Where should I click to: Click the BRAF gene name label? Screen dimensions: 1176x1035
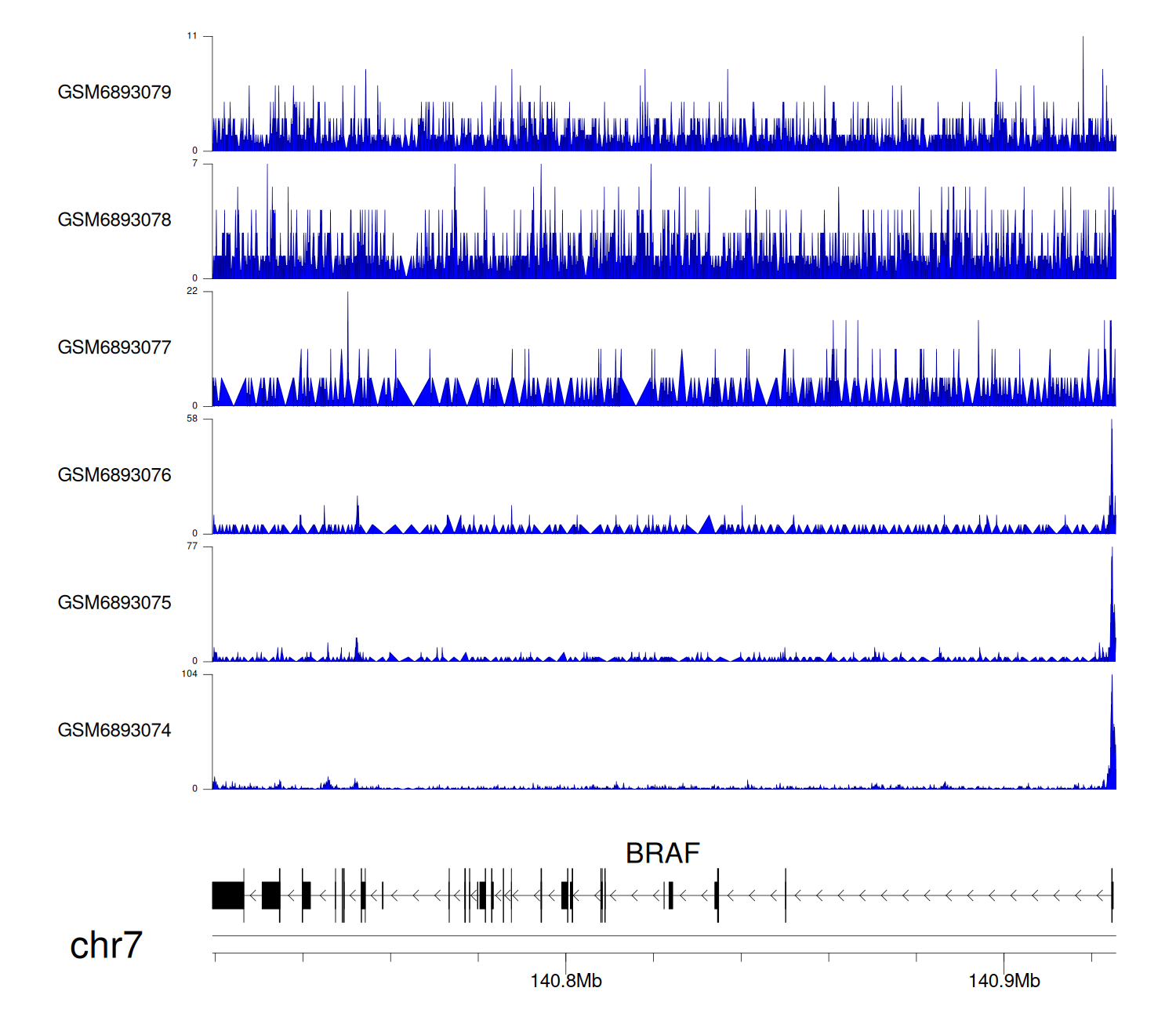point(662,853)
